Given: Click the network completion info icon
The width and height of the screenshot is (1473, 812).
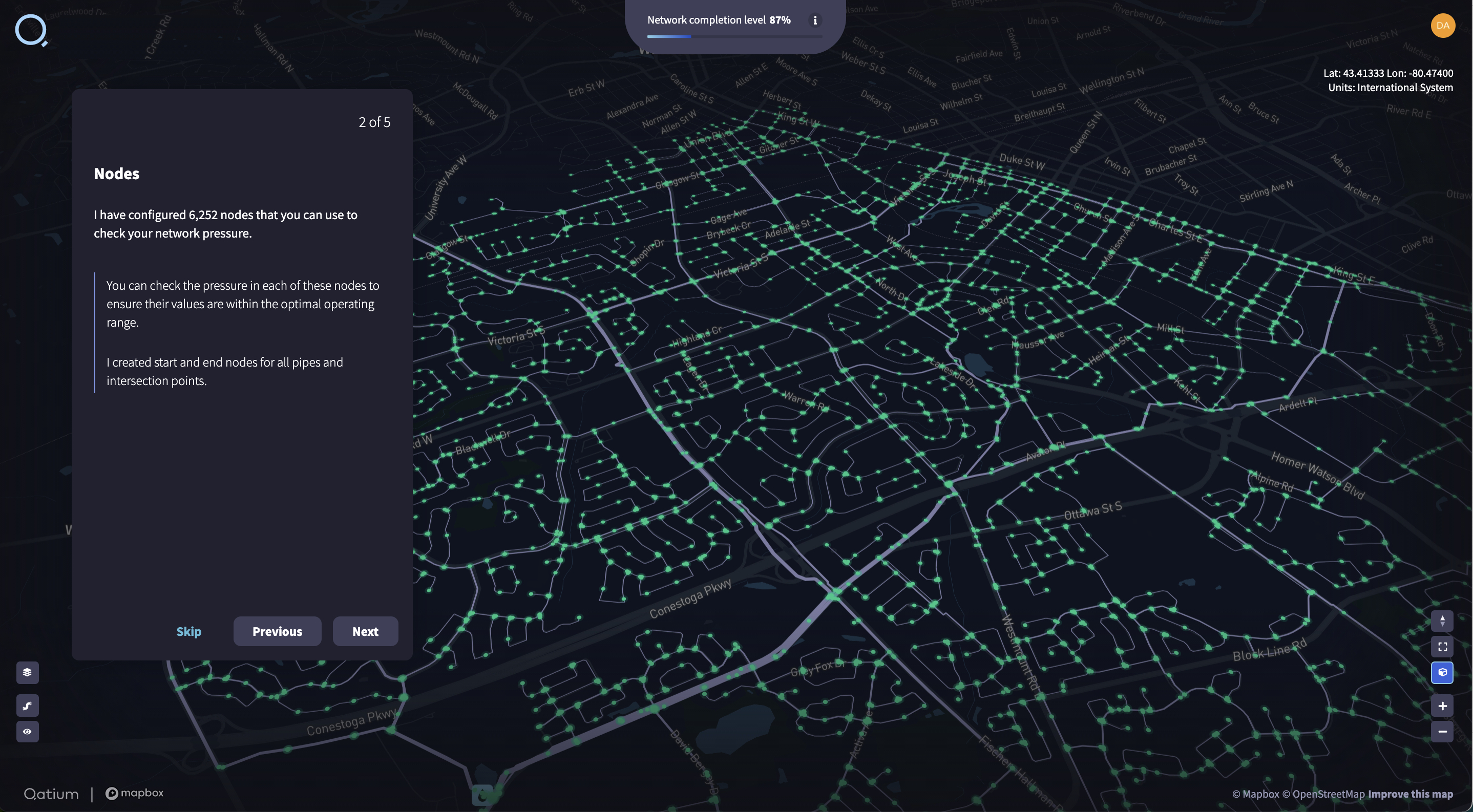Looking at the screenshot, I should pos(815,20).
